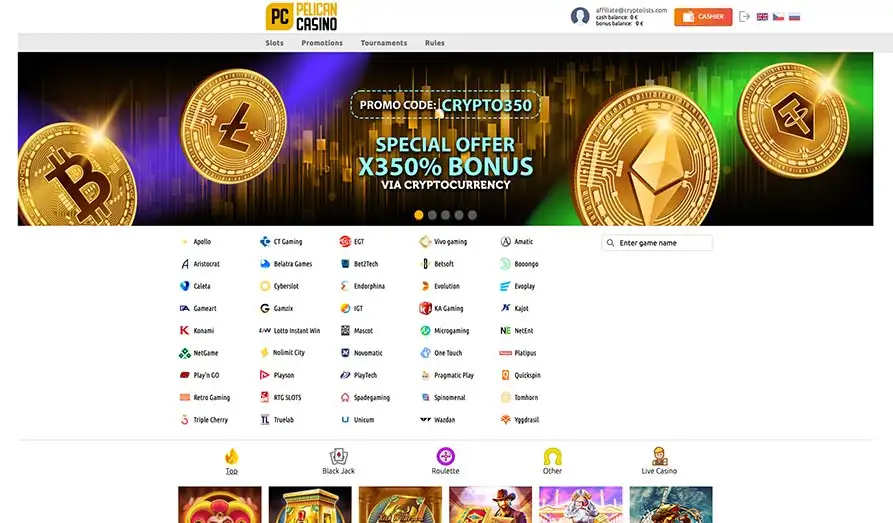The image size is (893, 523).
Task: Click the logout arrow icon
Action: point(744,17)
